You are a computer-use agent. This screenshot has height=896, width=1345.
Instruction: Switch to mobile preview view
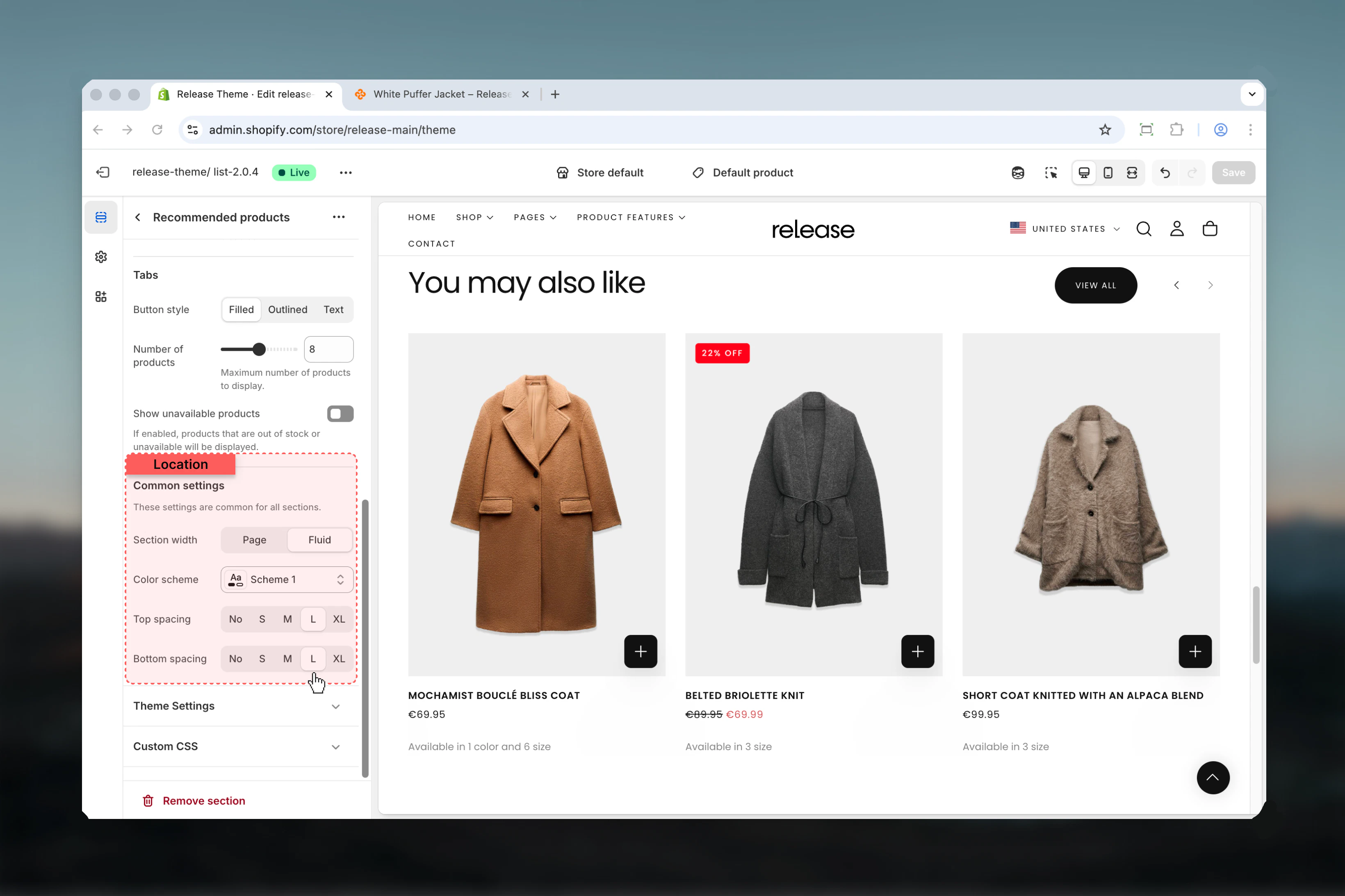point(1108,173)
